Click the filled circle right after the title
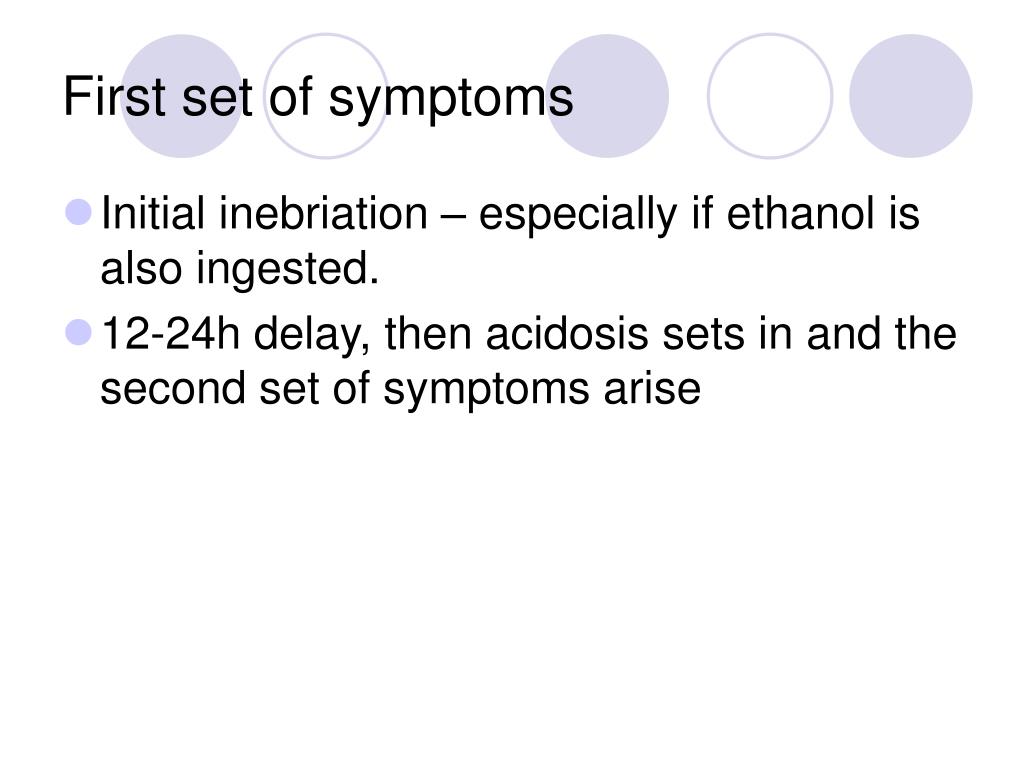This screenshot has width=1024, height=768. (607, 96)
